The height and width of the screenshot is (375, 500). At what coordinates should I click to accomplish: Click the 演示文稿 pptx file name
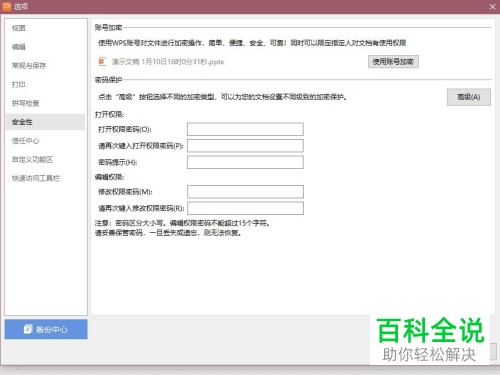168,62
